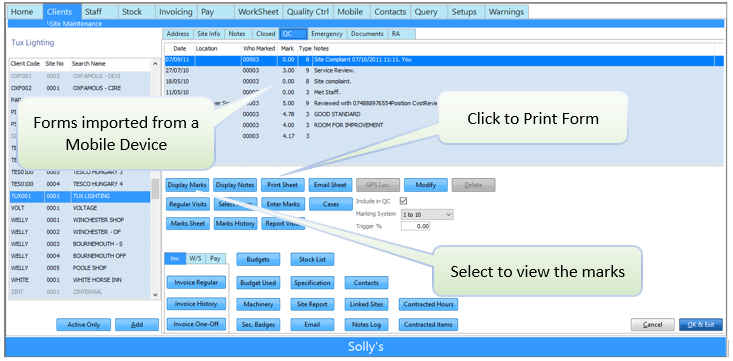Image resolution: width=733 pixels, height=361 pixels.
Task: Open the Marks History button
Action: (x=235, y=224)
